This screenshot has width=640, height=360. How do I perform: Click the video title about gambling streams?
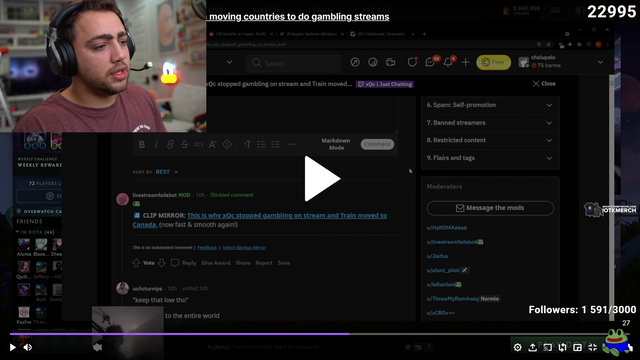(299, 17)
